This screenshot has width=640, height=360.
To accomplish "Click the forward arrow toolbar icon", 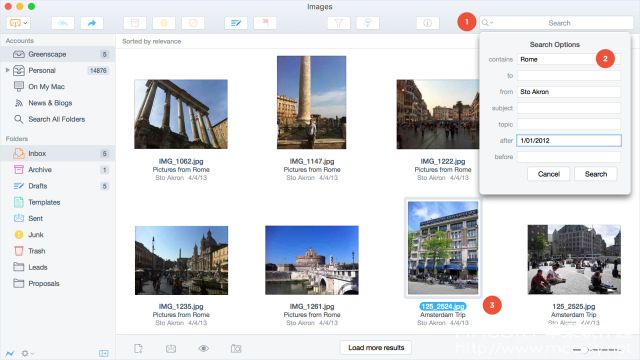I will [92, 23].
